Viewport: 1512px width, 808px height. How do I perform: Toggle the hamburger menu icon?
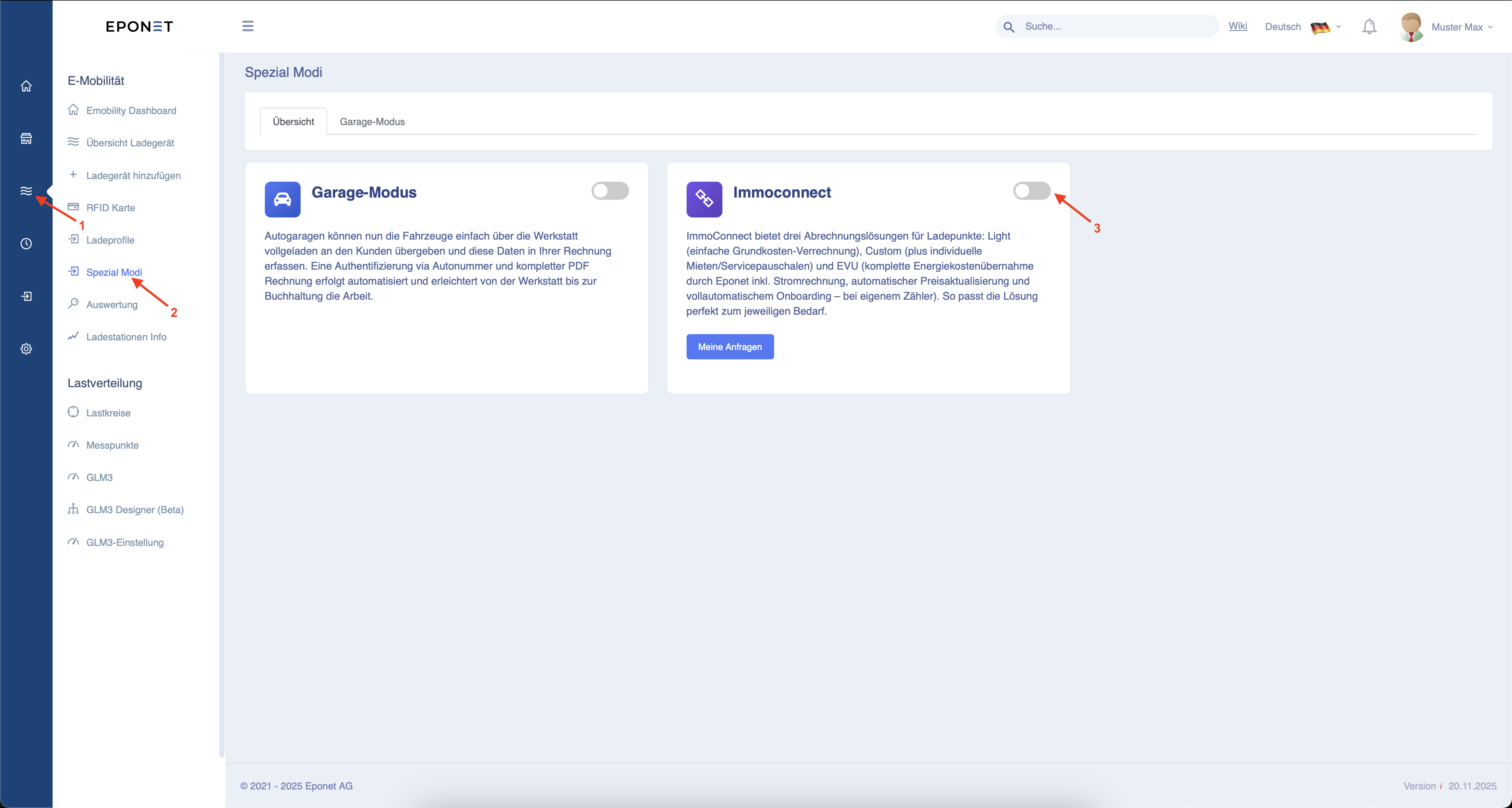(x=248, y=26)
